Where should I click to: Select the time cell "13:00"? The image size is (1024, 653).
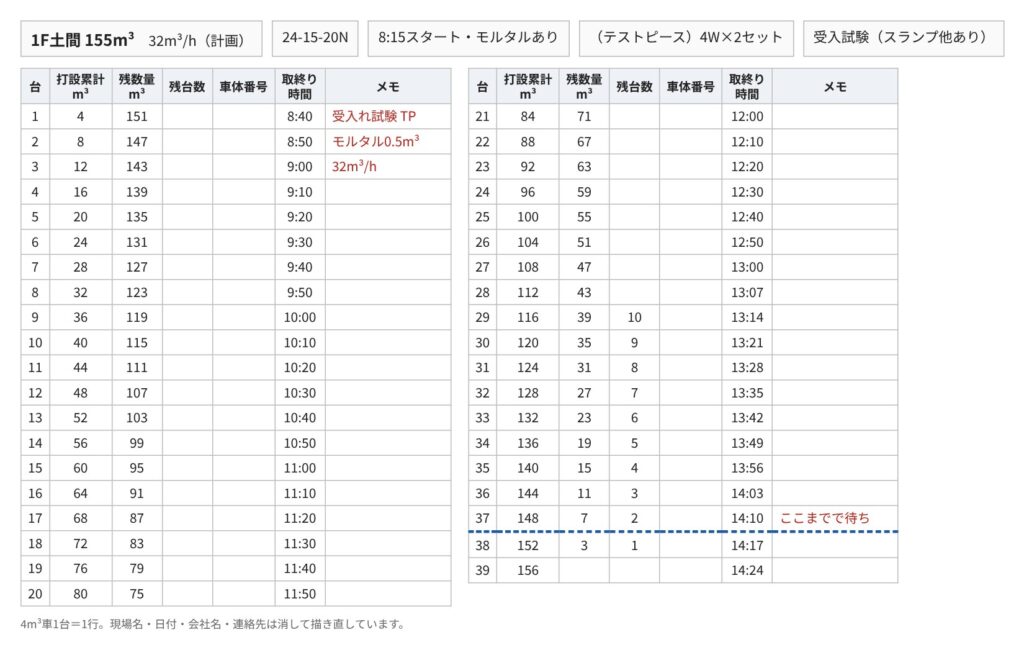(747, 267)
